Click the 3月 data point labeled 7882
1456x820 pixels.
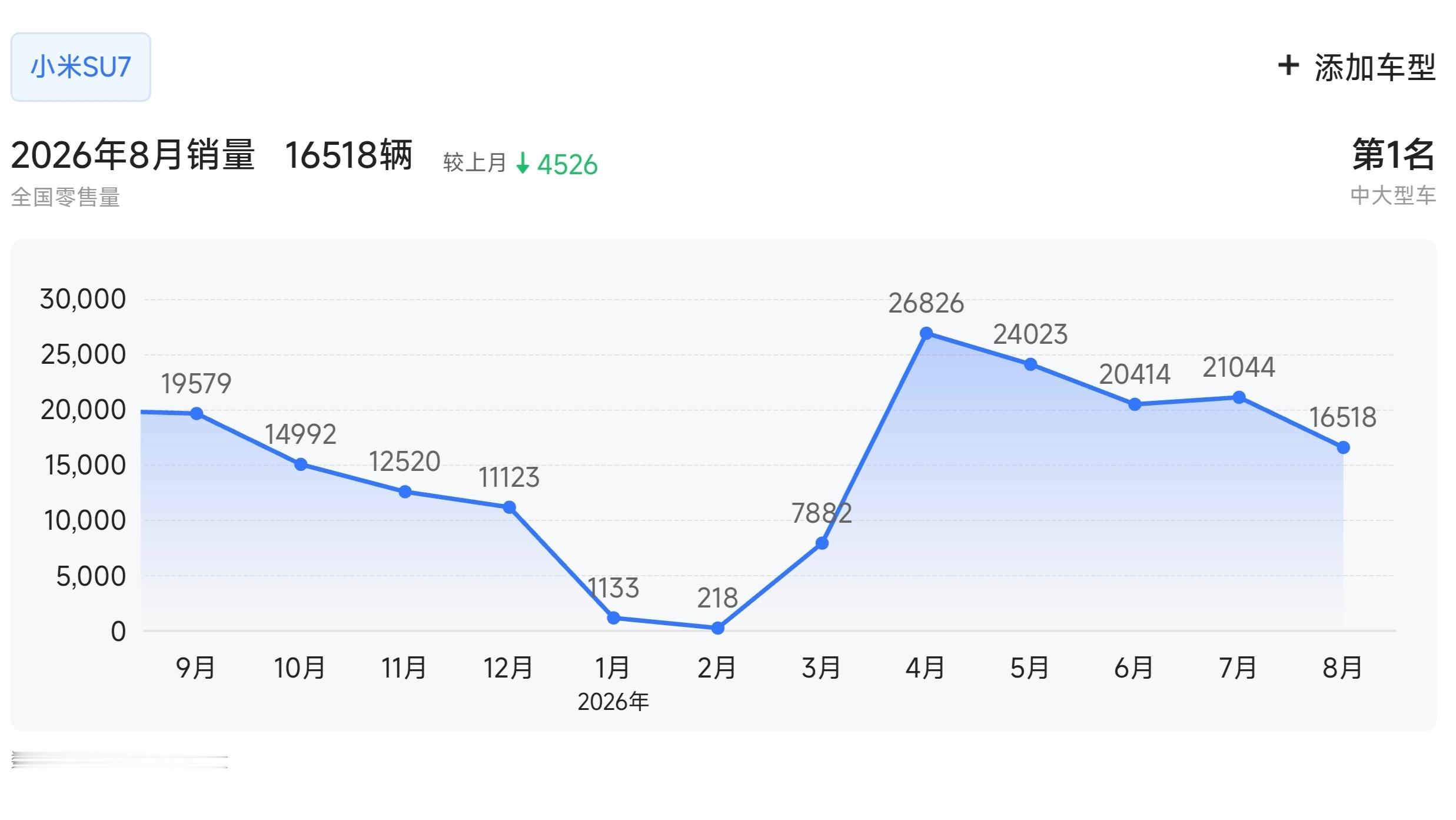point(822,543)
